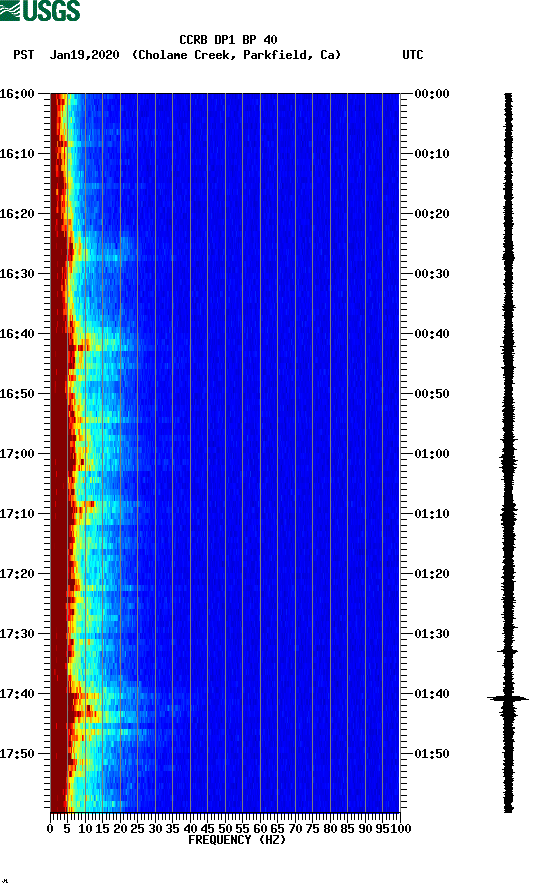Click the '16:10' PST time label
This screenshot has height=892, width=552.
coord(18,154)
